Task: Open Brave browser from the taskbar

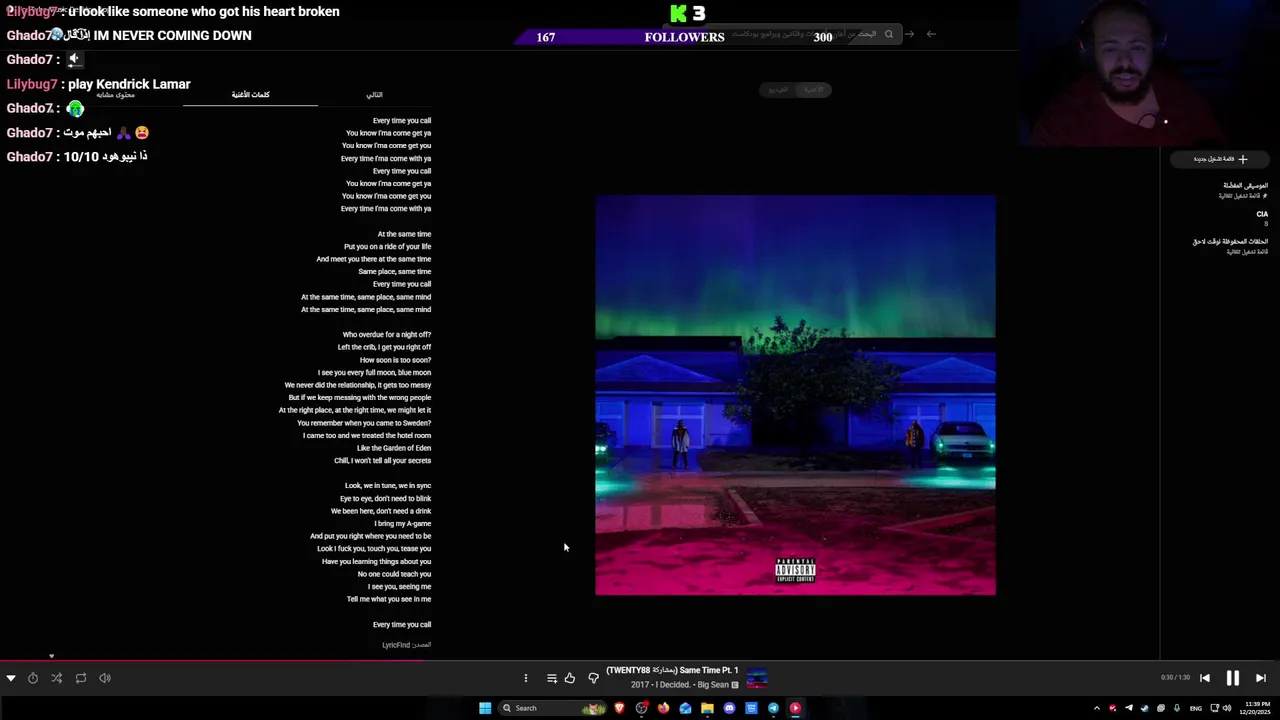Action: tap(619, 708)
